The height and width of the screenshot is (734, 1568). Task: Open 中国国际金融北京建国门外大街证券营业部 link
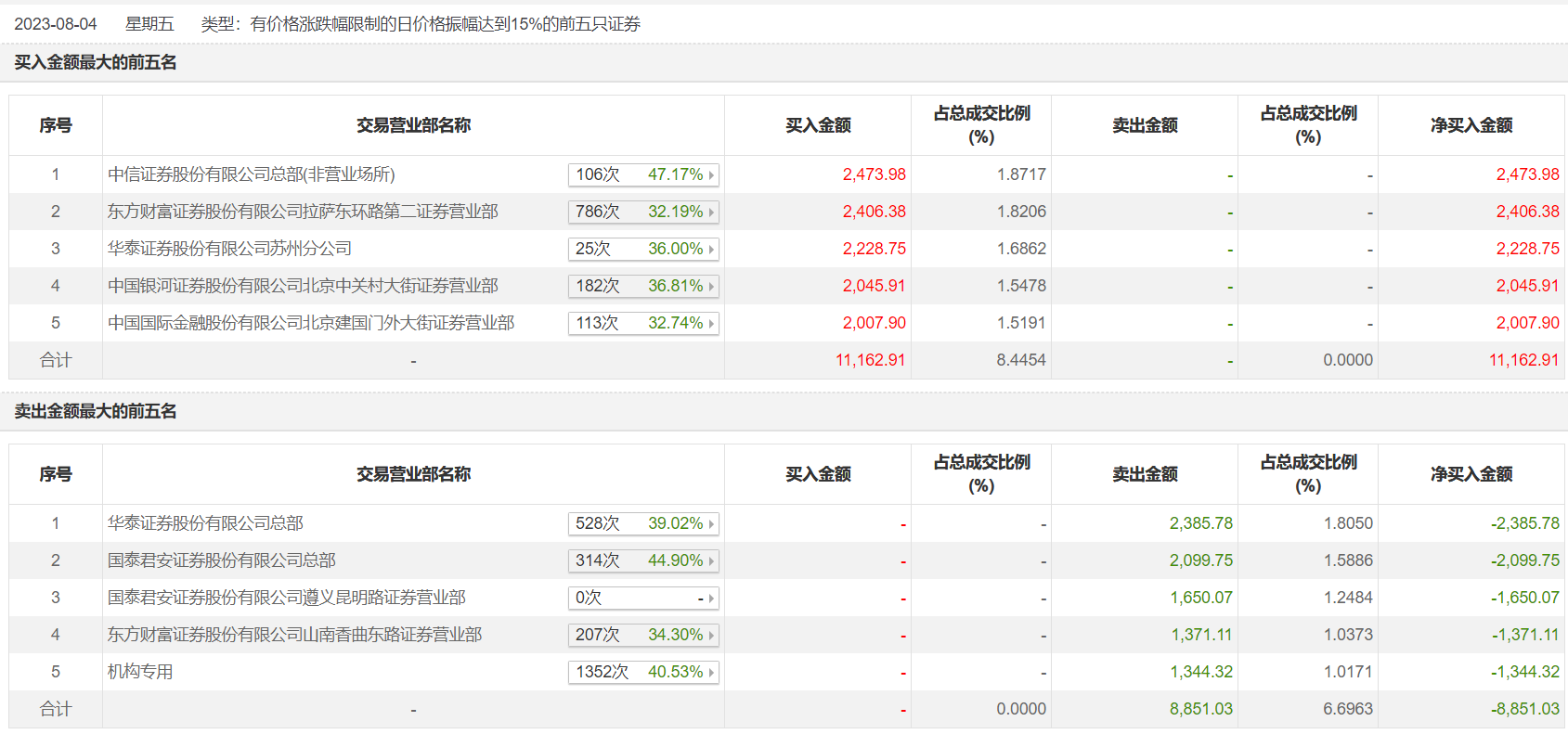pyautogui.click(x=311, y=323)
